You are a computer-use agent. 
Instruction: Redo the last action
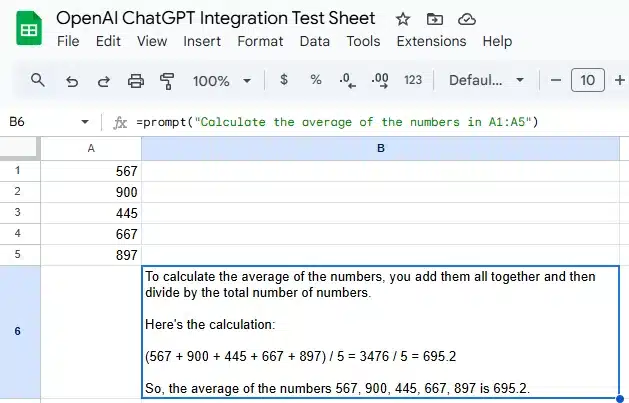104,81
